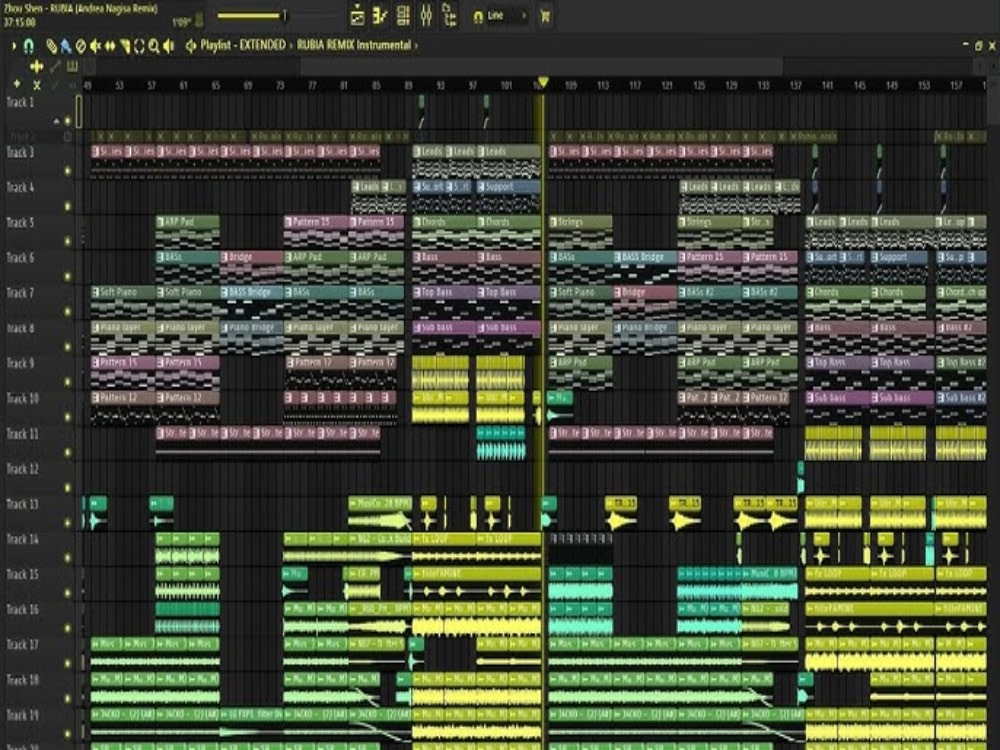The height and width of the screenshot is (750, 1000).
Task: Select the Track 17 header label
Action: 22,645
